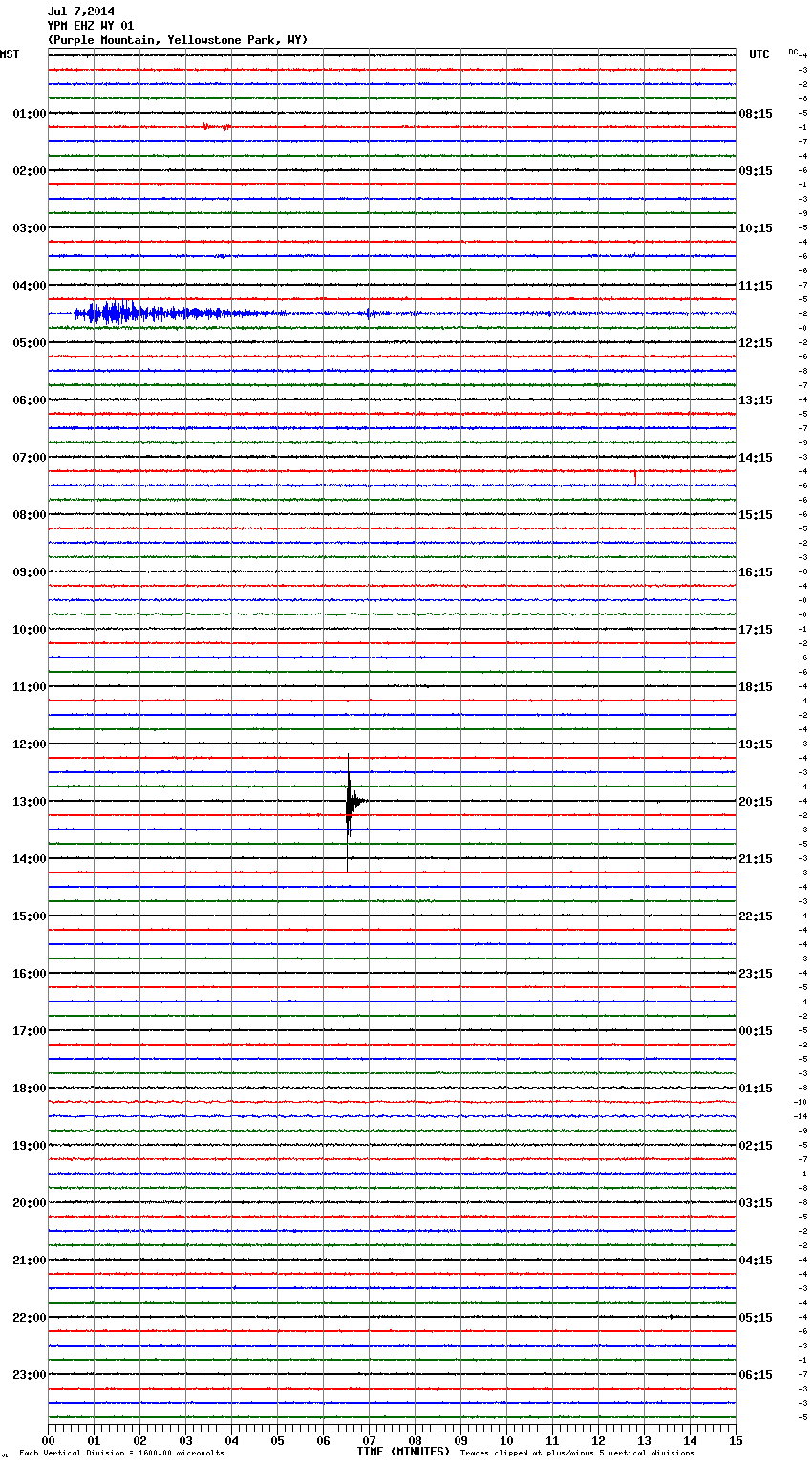
Task: Click minute '09' on the bottom axis
Action: [461, 1441]
